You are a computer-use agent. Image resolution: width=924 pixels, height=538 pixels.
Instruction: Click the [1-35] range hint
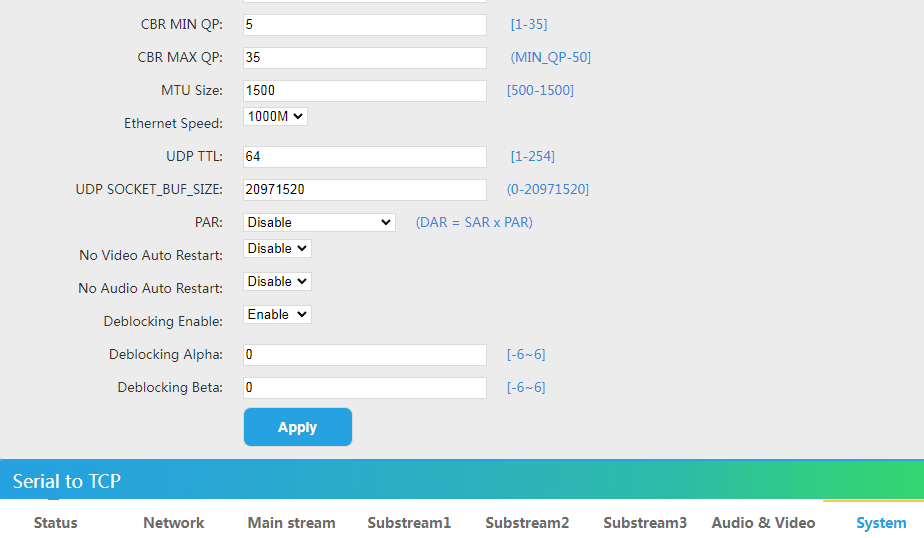pos(529,24)
